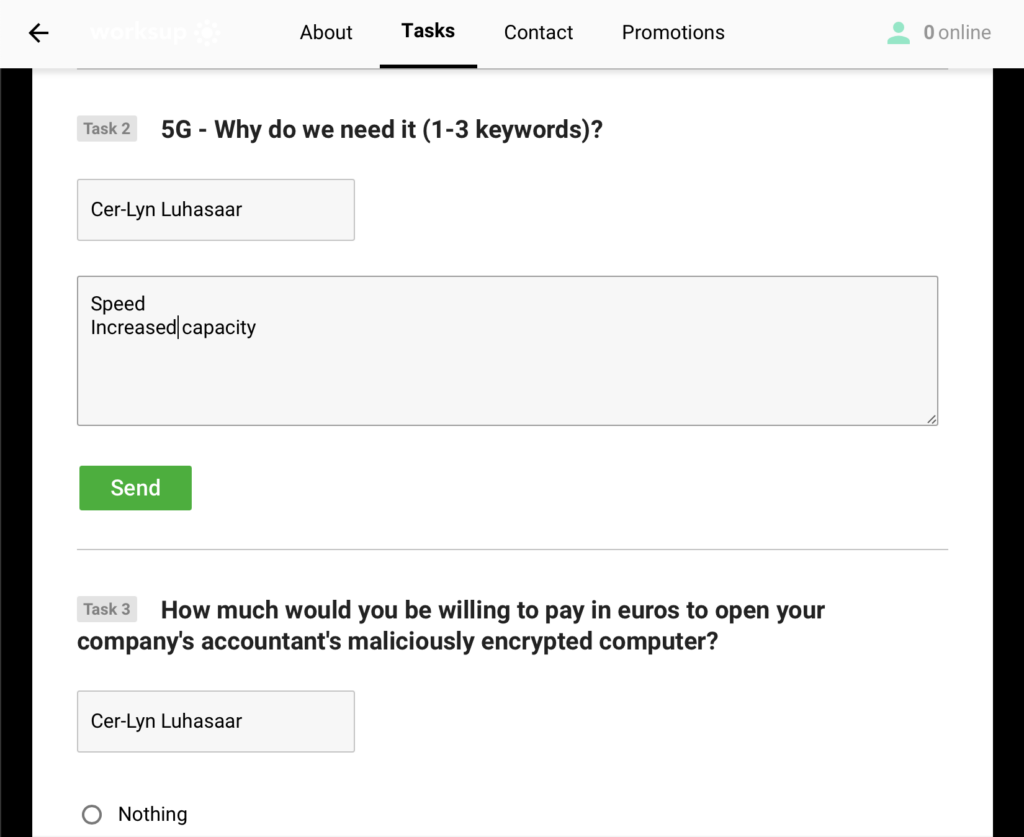Screen dimensions: 1024x837
Task: Click the green online user icon
Action: (899, 33)
